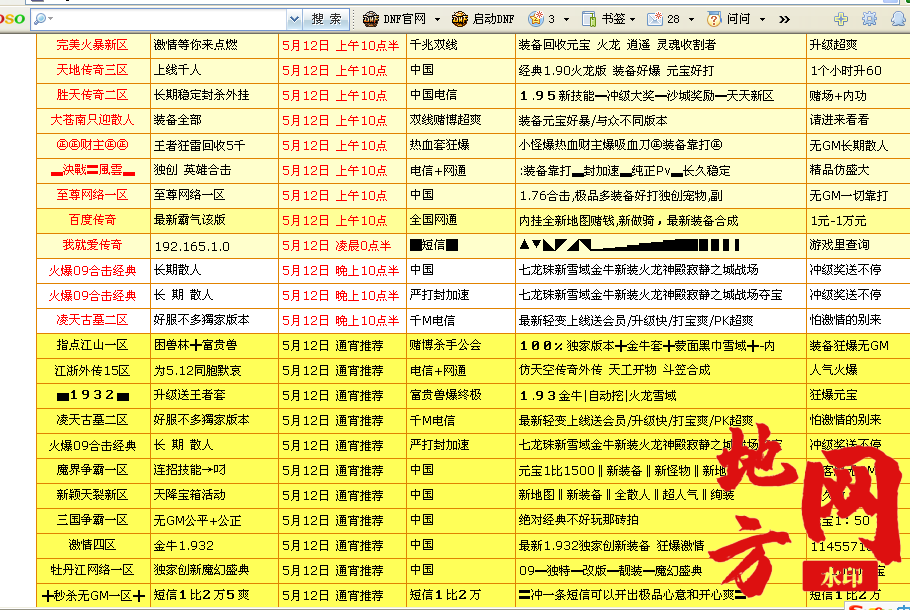The height and width of the screenshot is (610, 910).
Task: Click the 192.165.1.0 address cell
Action: (x=192, y=247)
